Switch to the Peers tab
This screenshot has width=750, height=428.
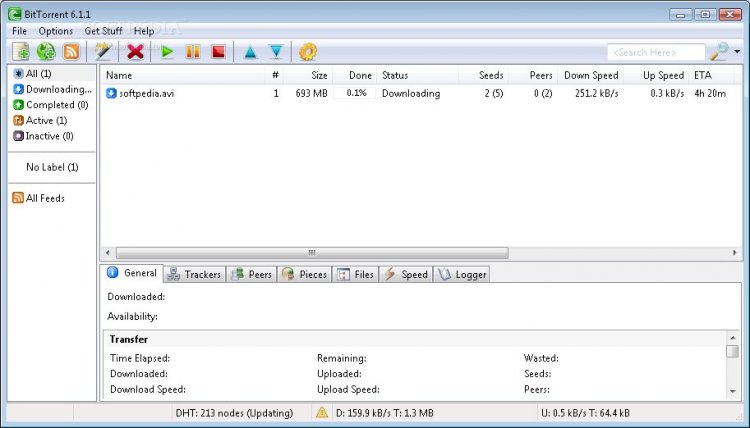coord(252,274)
